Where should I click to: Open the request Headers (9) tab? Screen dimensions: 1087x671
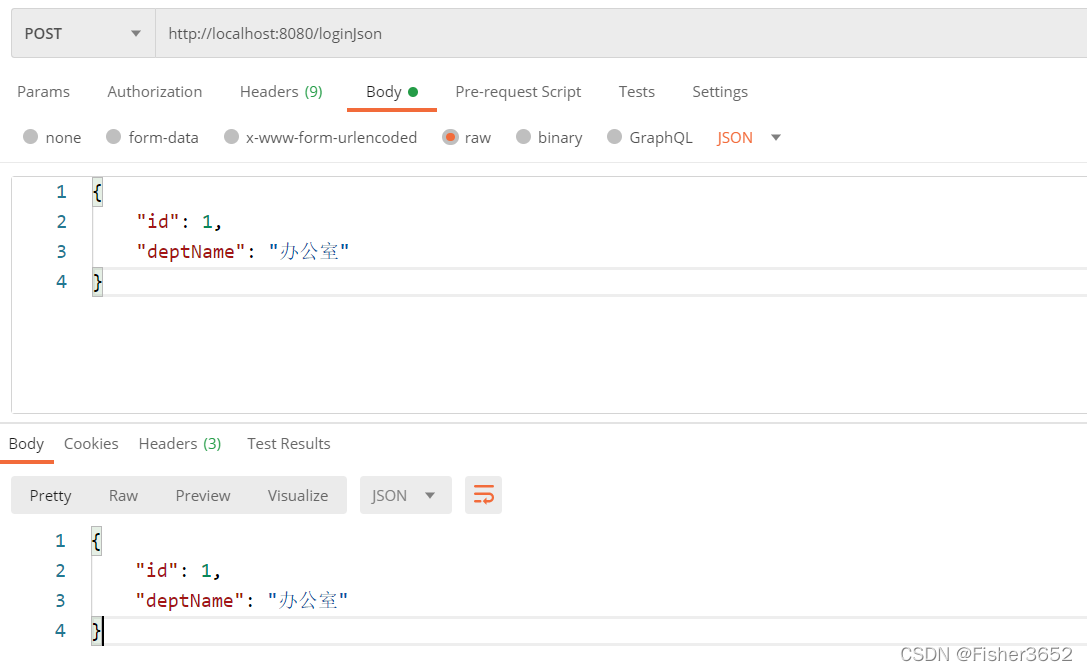click(281, 92)
